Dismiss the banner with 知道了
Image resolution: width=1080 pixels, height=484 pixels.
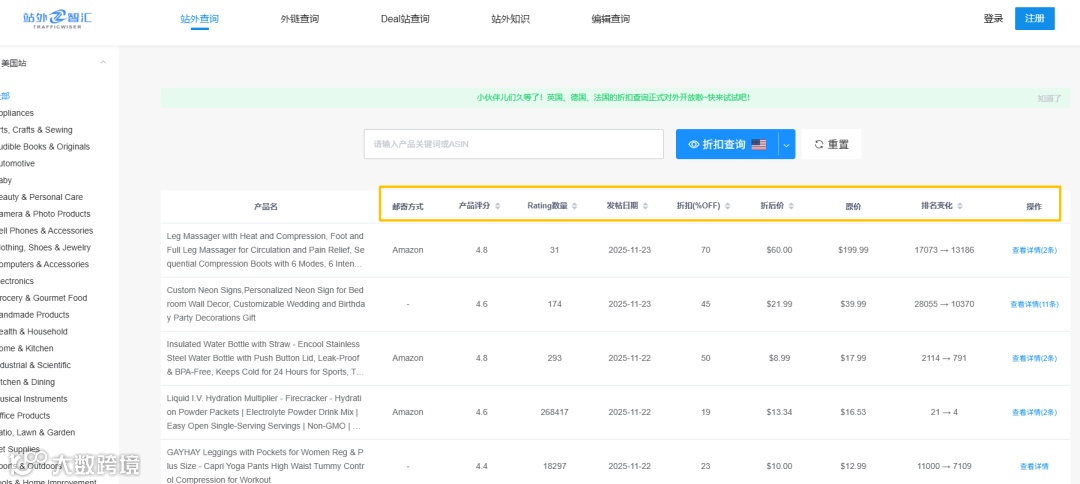tap(1050, 98)
